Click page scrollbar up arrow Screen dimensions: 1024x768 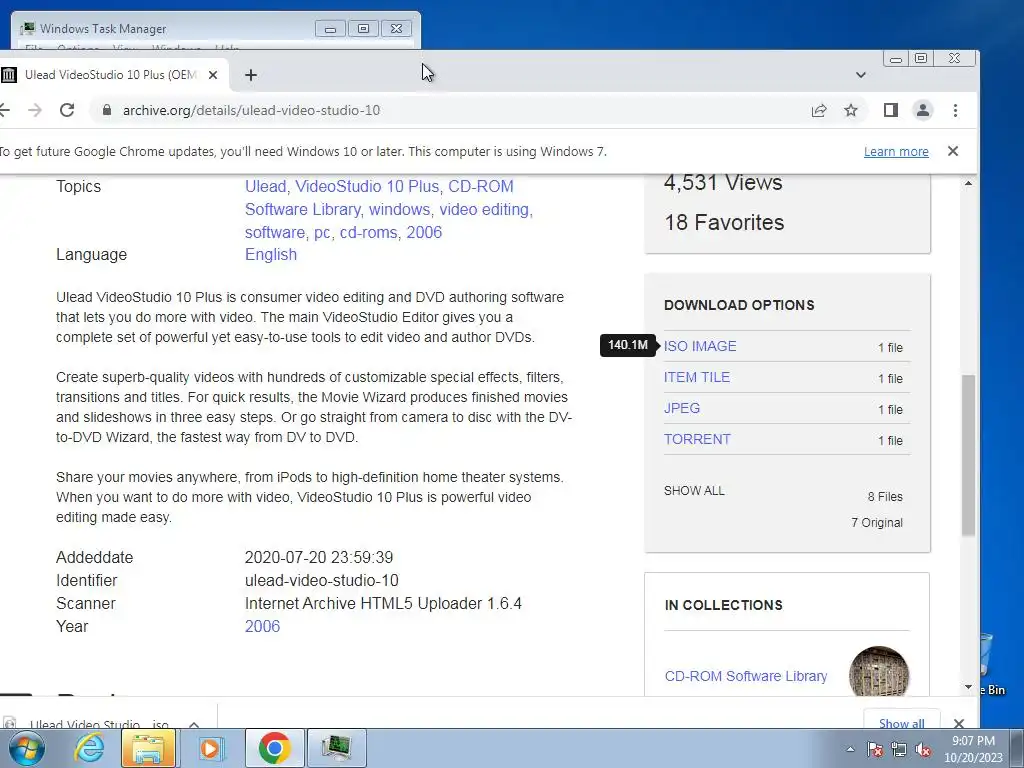[x=968, y=184]
